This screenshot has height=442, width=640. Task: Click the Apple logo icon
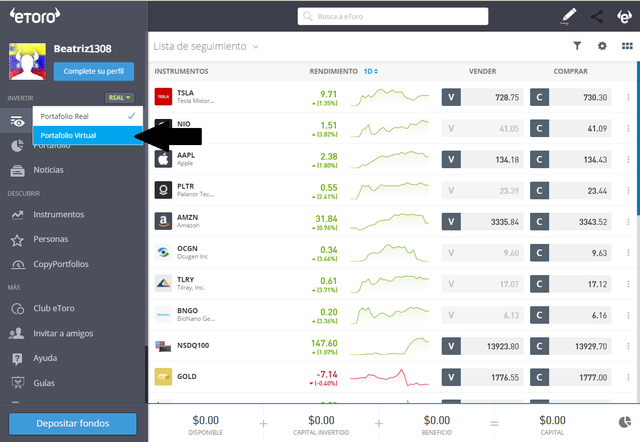(163, 159)
